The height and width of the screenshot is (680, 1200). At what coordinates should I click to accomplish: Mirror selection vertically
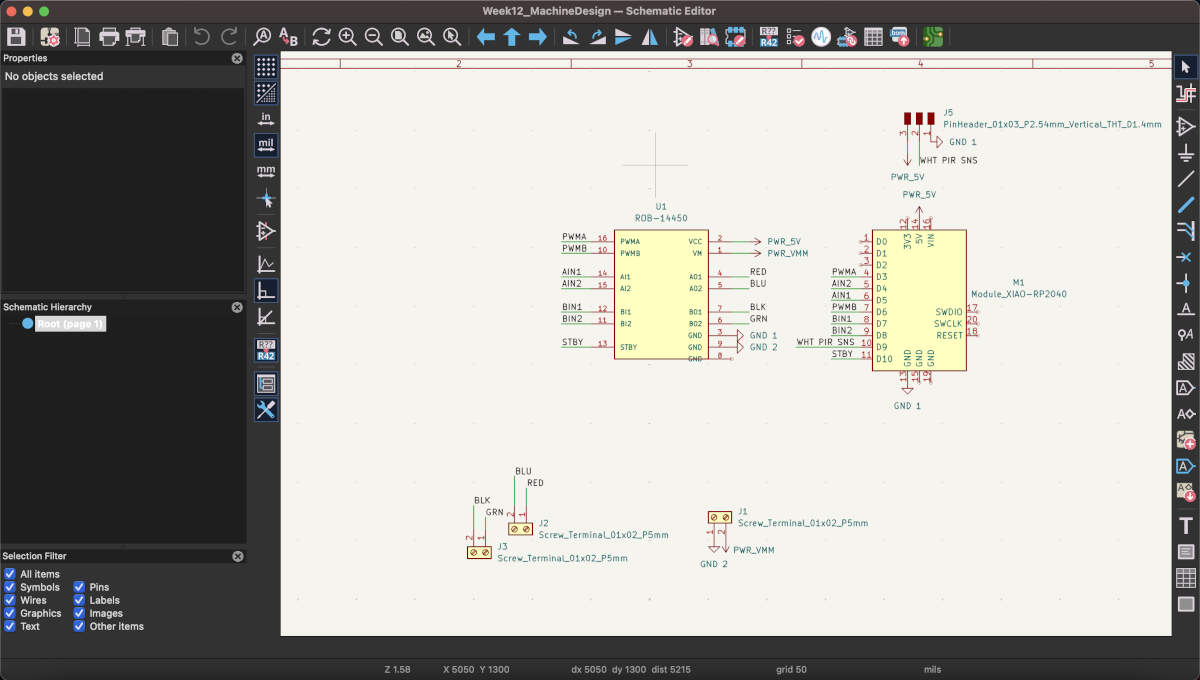click(623, 37)
